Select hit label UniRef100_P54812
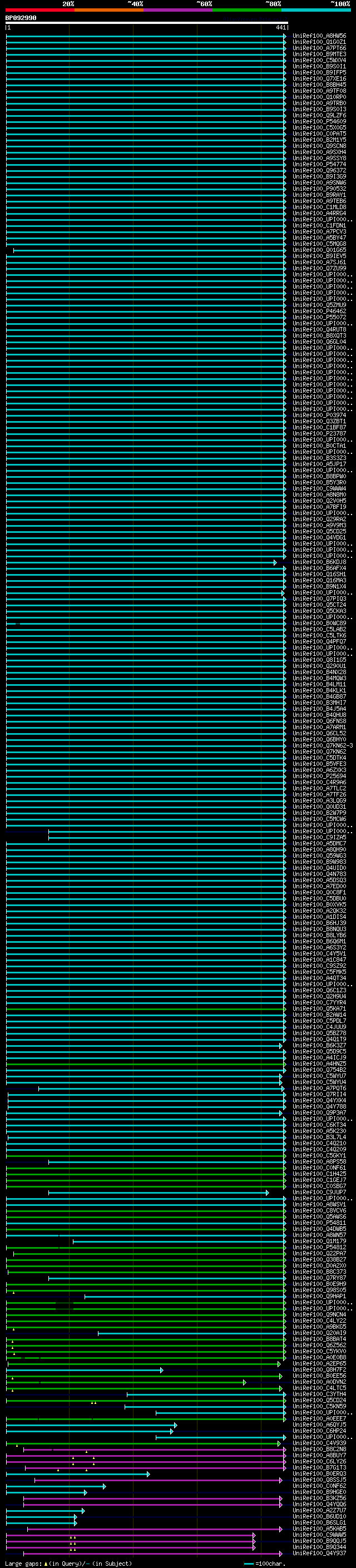The width and height of the screenshot is (356, 1568). point(319,1247)
